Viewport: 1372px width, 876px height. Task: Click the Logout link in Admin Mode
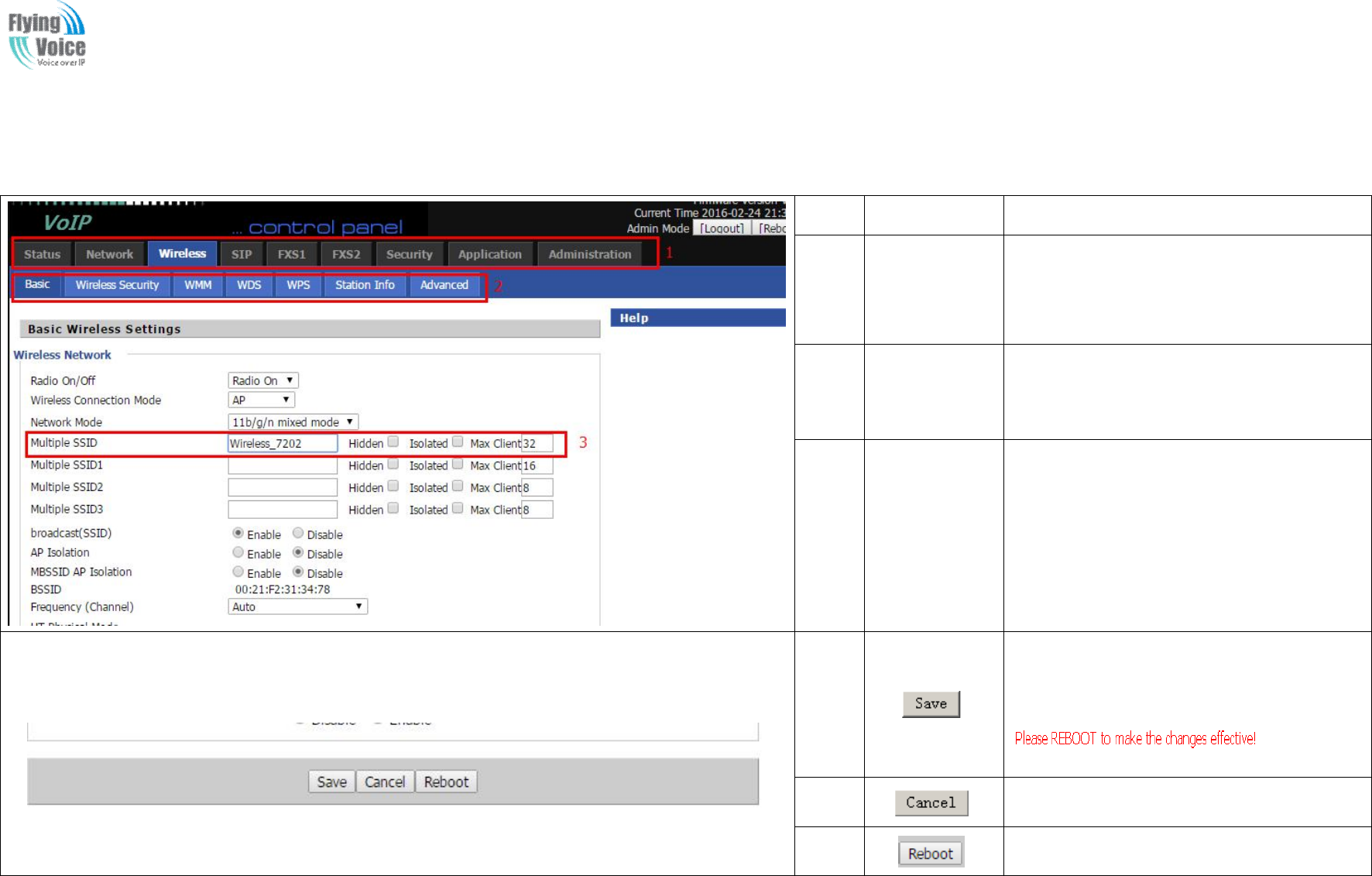coord(722,228)
